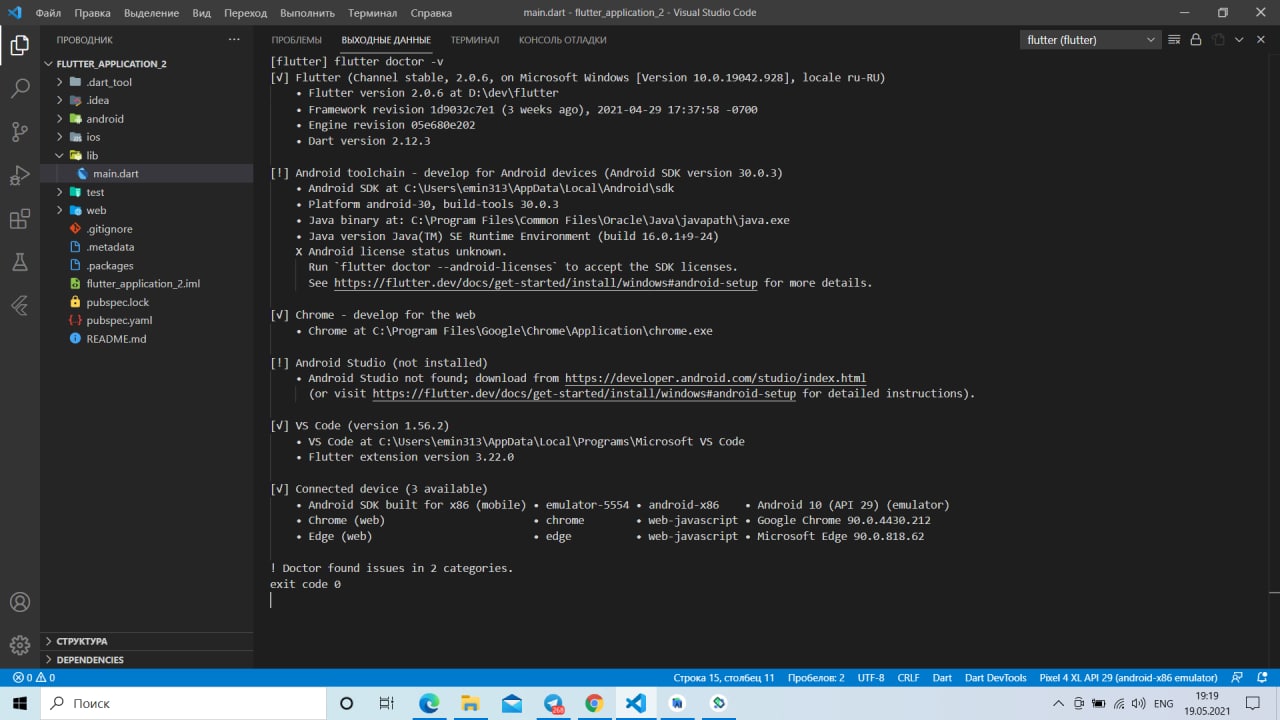Collapse the lib folder

click(x=61, y=156)
